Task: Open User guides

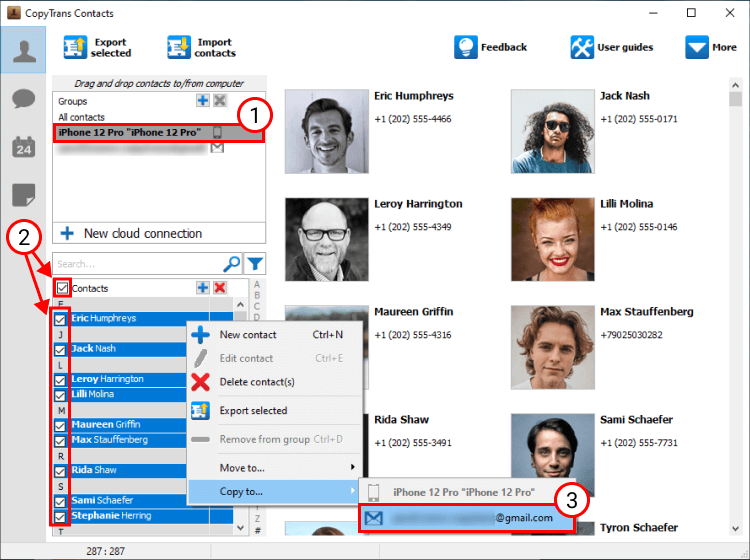Action: pos(611,47)
